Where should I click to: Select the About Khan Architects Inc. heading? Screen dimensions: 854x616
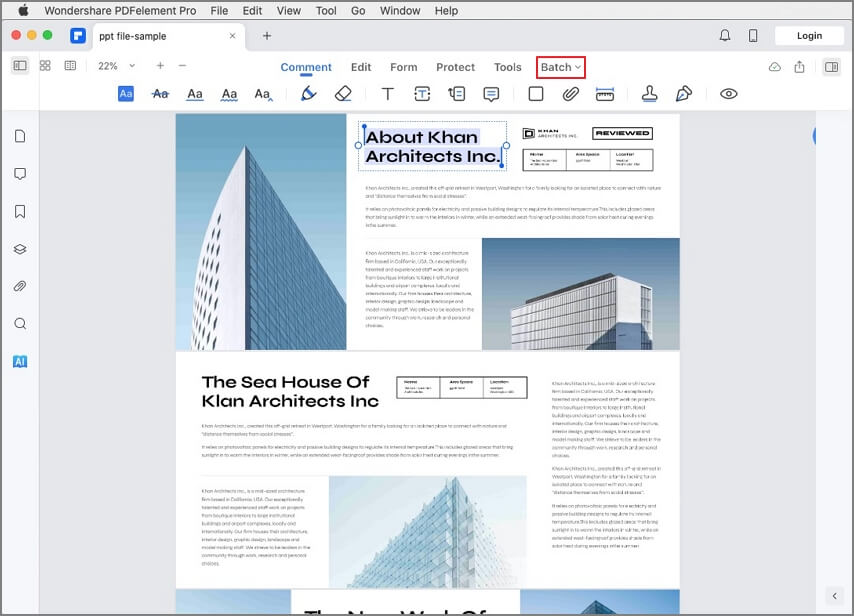click(x=432, y=146)
